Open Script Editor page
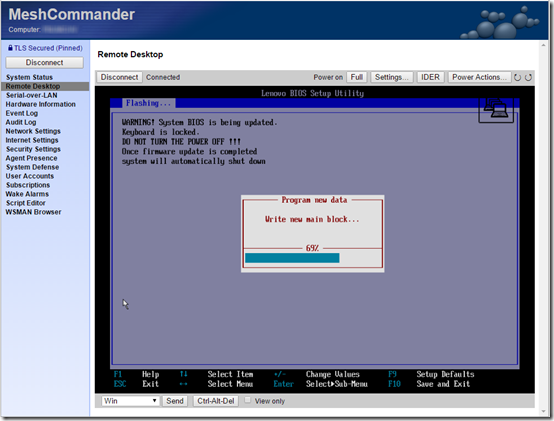The height and width of the screenshot is (421, 554). pos(26,203)
